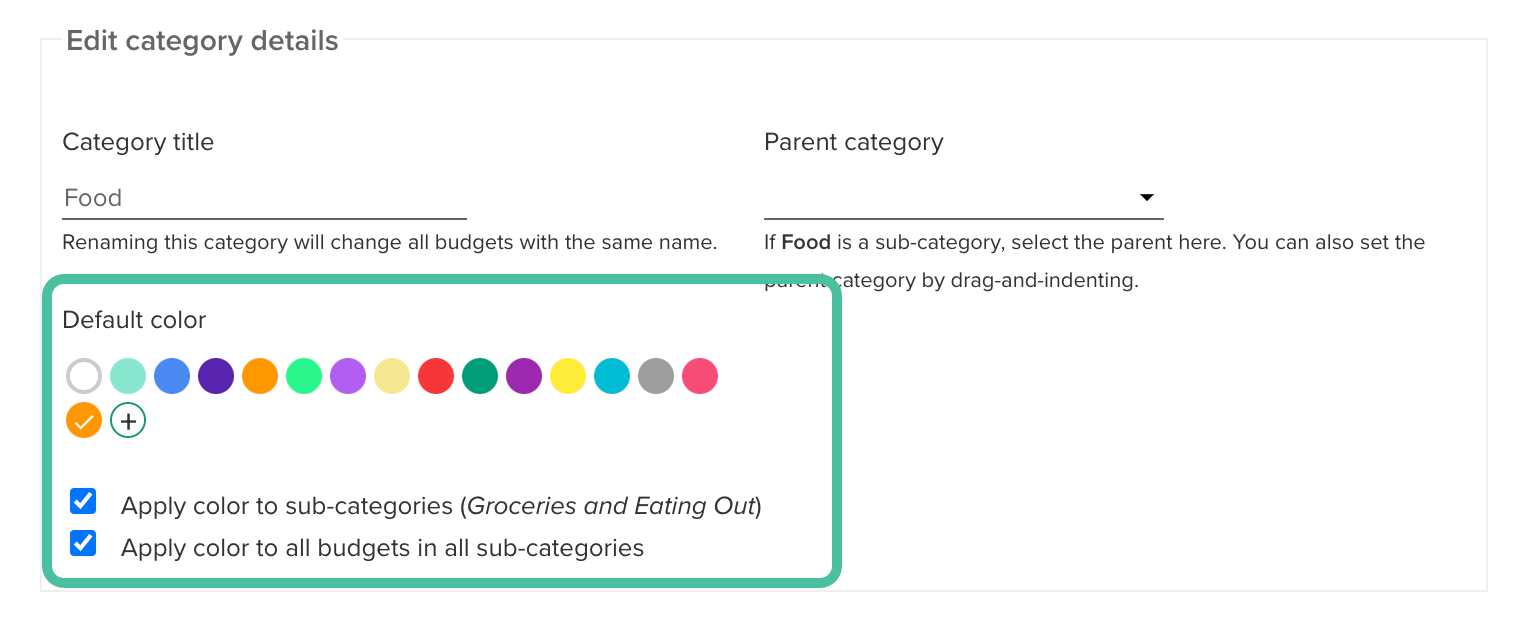This screenshot has width=1534, height=620.
Task: Select the dark teal green swatch
Action: coord(480,377)
